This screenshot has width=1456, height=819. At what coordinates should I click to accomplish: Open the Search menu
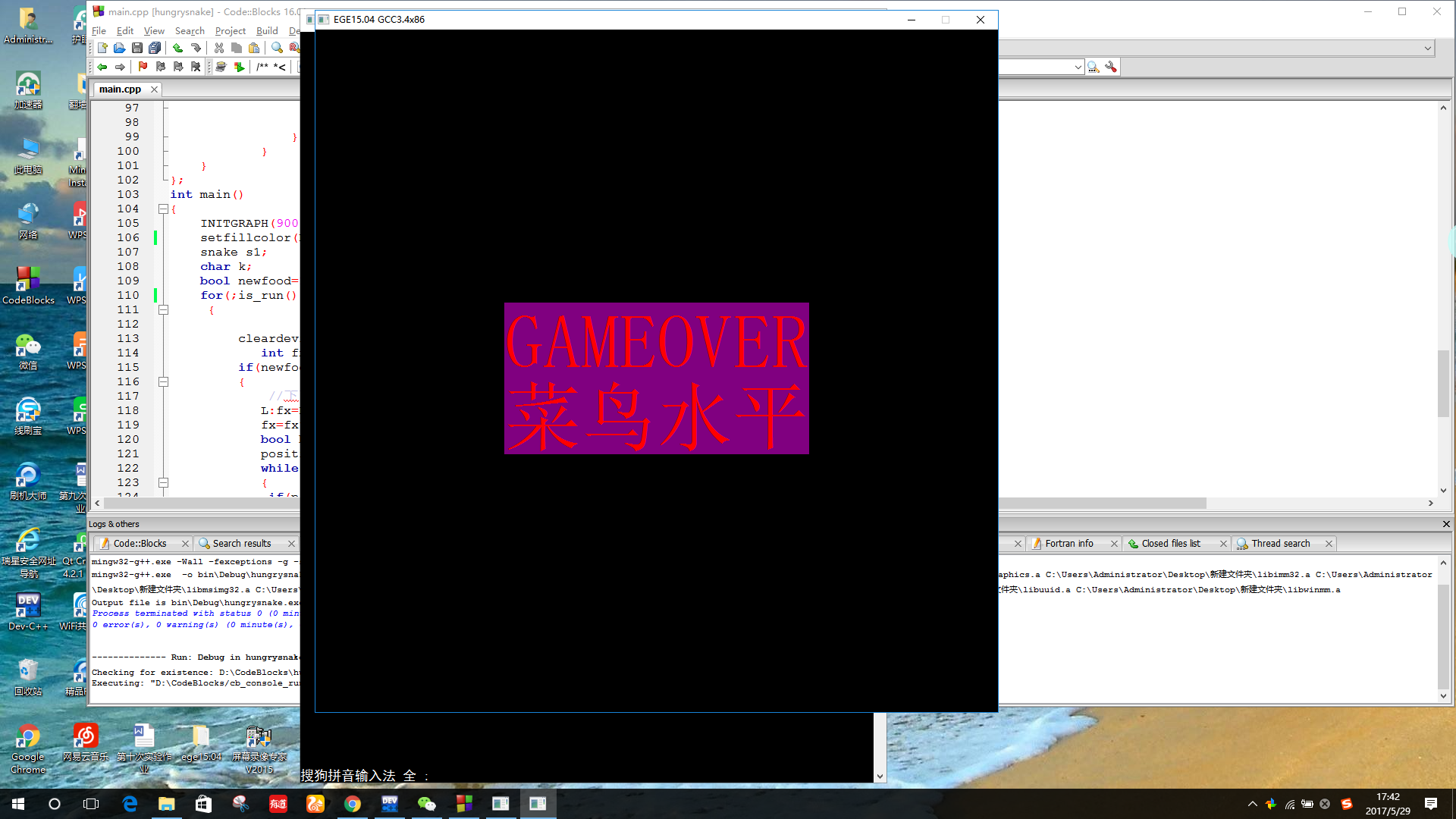(x=190, y=30)
